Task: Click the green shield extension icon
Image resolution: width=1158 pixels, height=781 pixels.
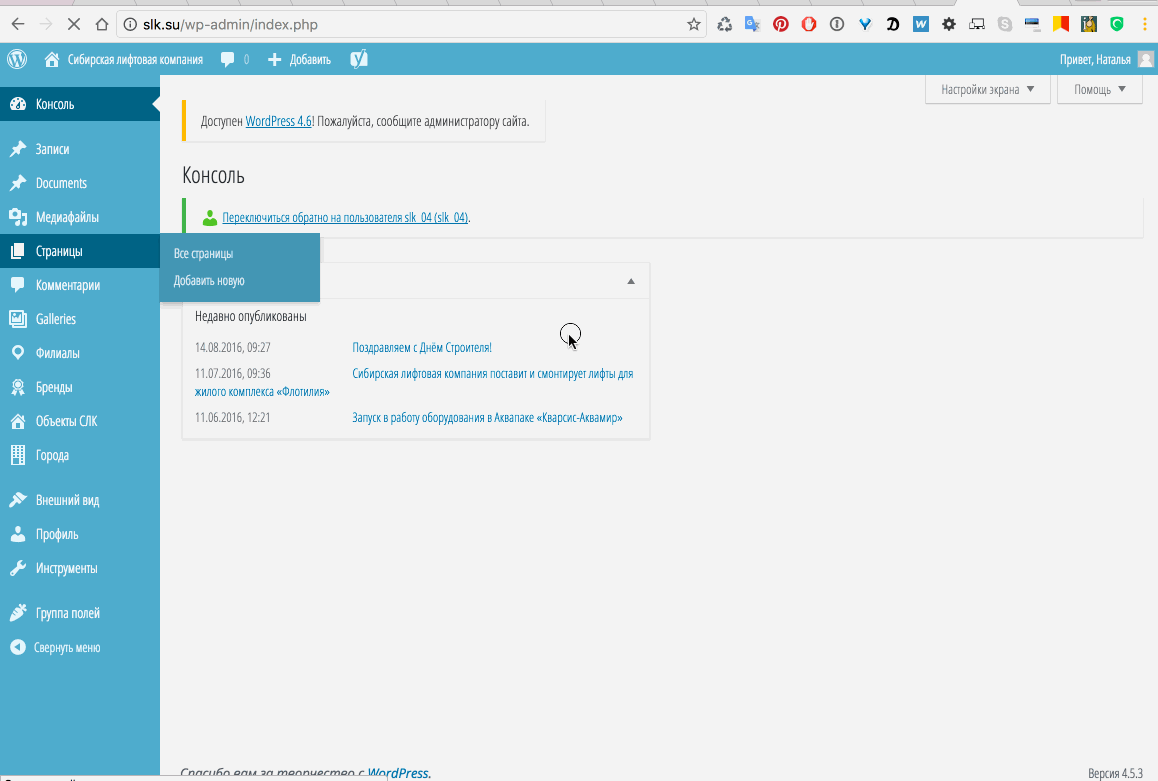Action: click(x=1117, y=24)
